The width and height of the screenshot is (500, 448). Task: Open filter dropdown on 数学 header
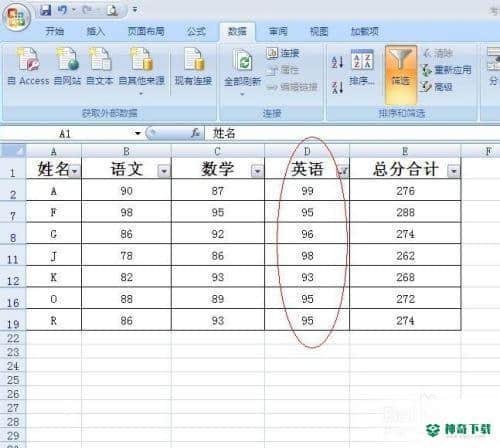click(257, 171)
